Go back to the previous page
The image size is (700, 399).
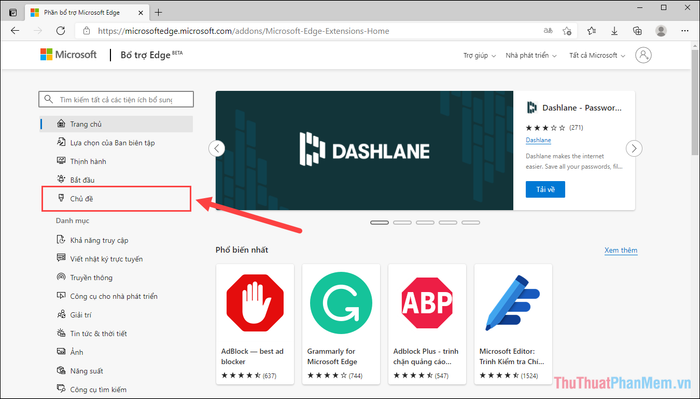15,31
